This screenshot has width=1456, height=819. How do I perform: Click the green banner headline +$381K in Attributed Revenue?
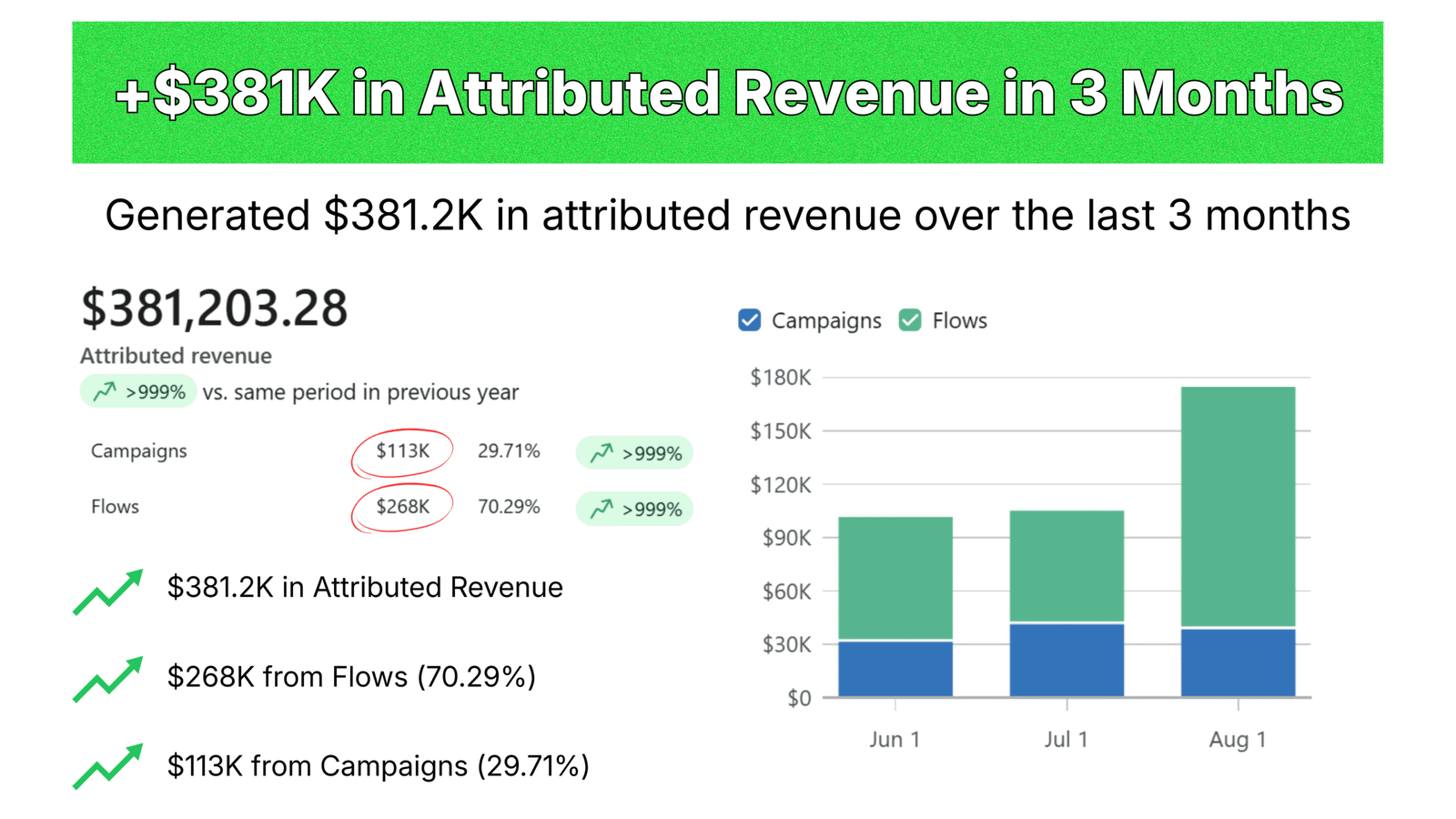pyautogui.click(x=728, y=93)
